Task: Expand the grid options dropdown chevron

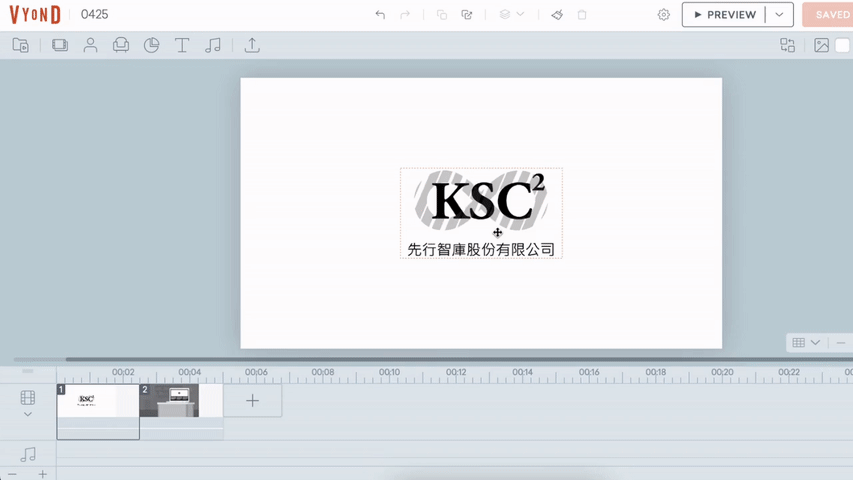Action: coord(815,342)
